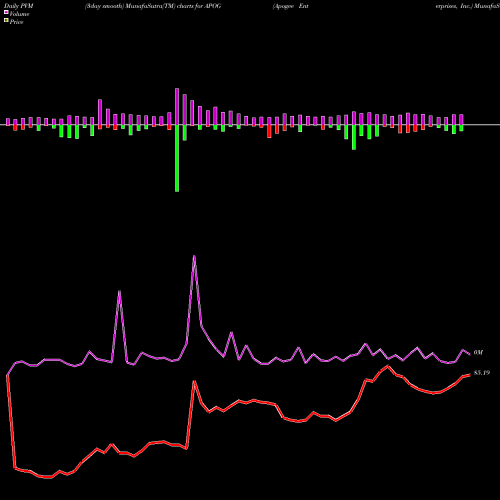Viewport: 500px width, 500px height.
Task: Select the 'Price' legend label
Action: click(x=16, y=22)
